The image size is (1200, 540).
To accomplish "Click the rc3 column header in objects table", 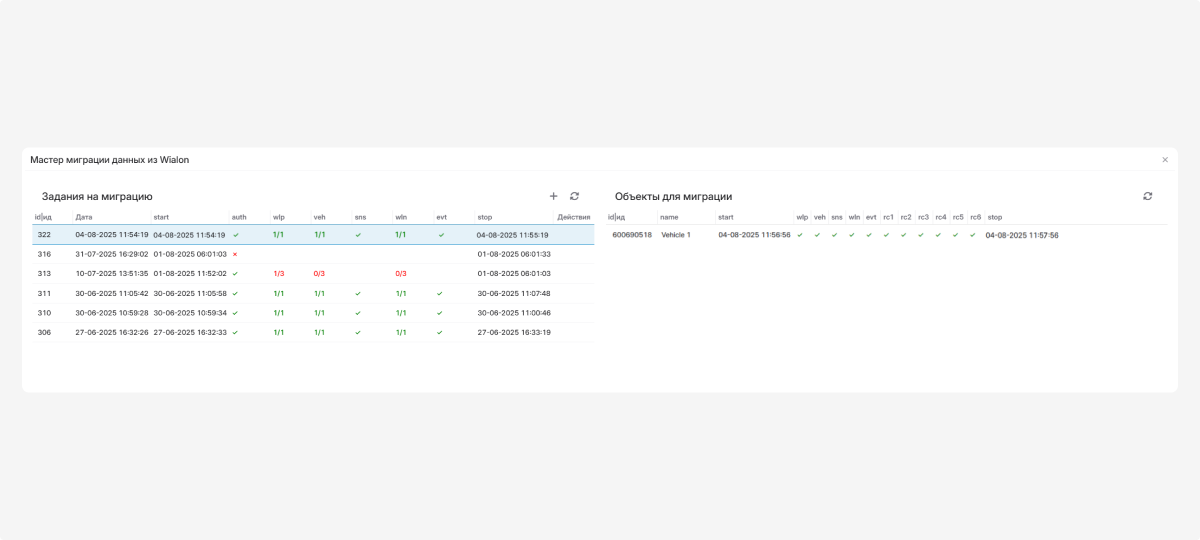I will click(923, 217).
